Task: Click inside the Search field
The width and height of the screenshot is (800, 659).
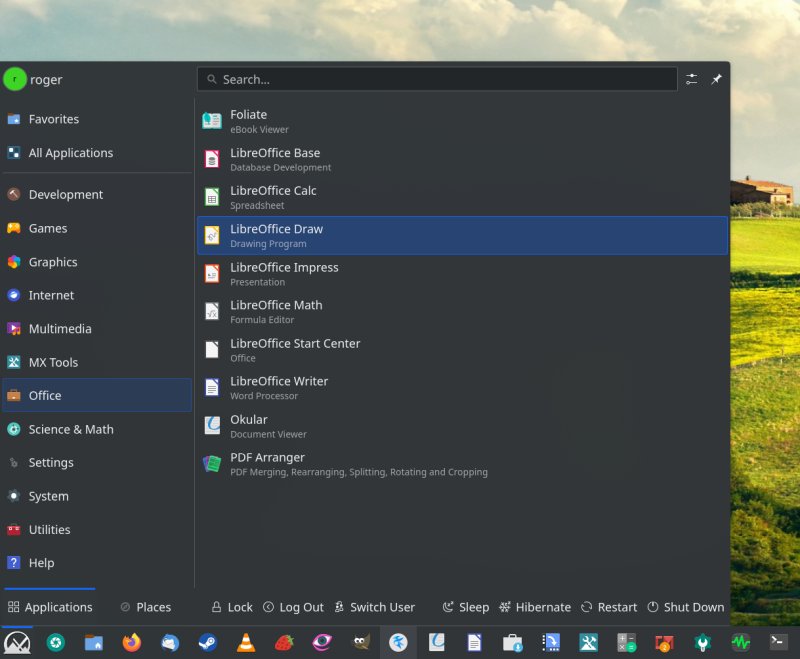Action: (x=437, y=79)
